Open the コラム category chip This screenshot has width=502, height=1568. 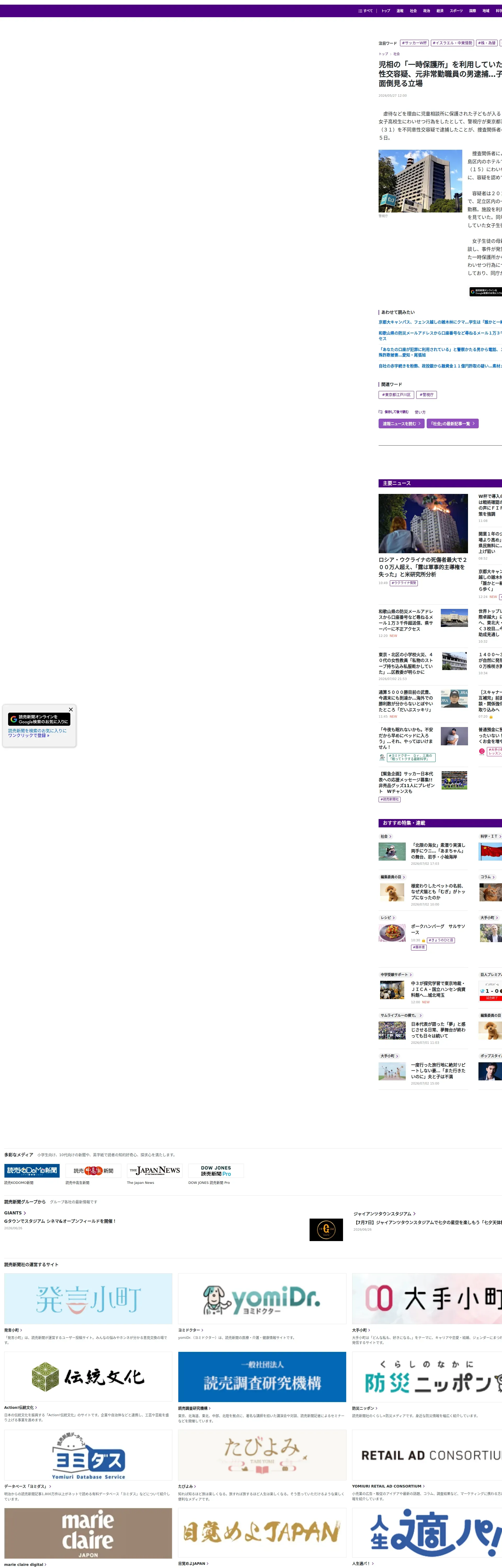487,877
